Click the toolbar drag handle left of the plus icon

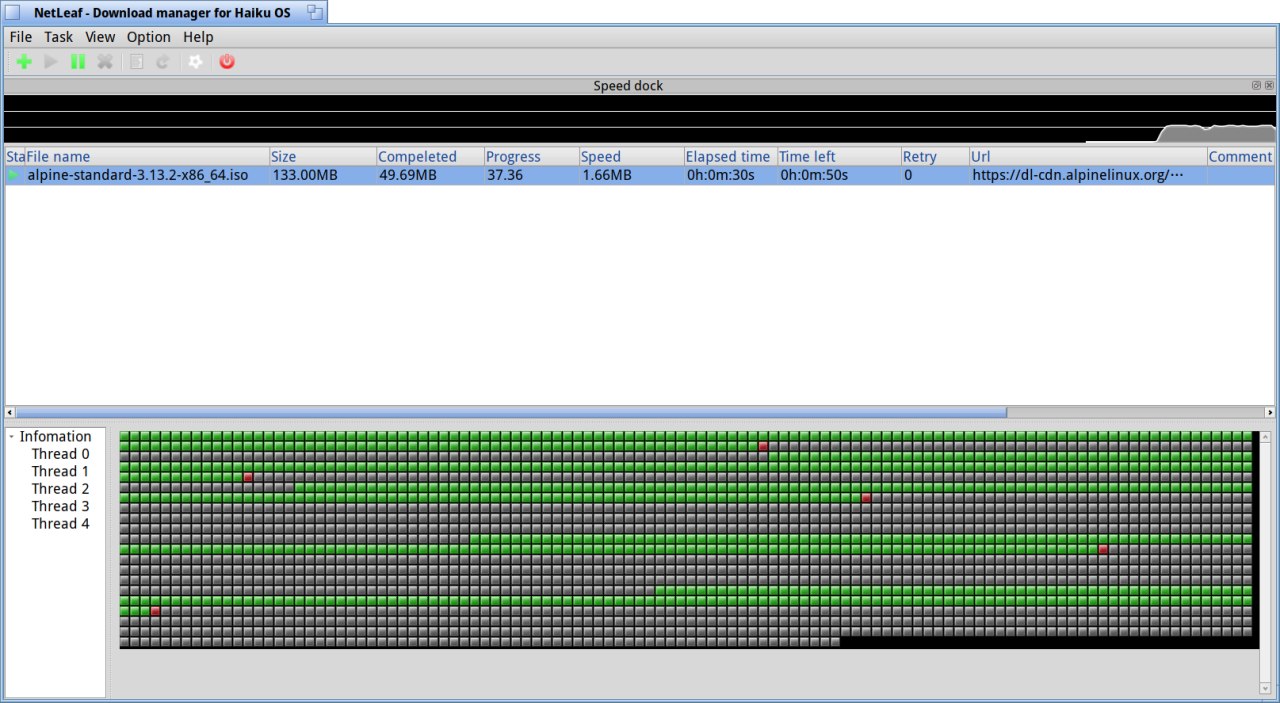point(9,62)
